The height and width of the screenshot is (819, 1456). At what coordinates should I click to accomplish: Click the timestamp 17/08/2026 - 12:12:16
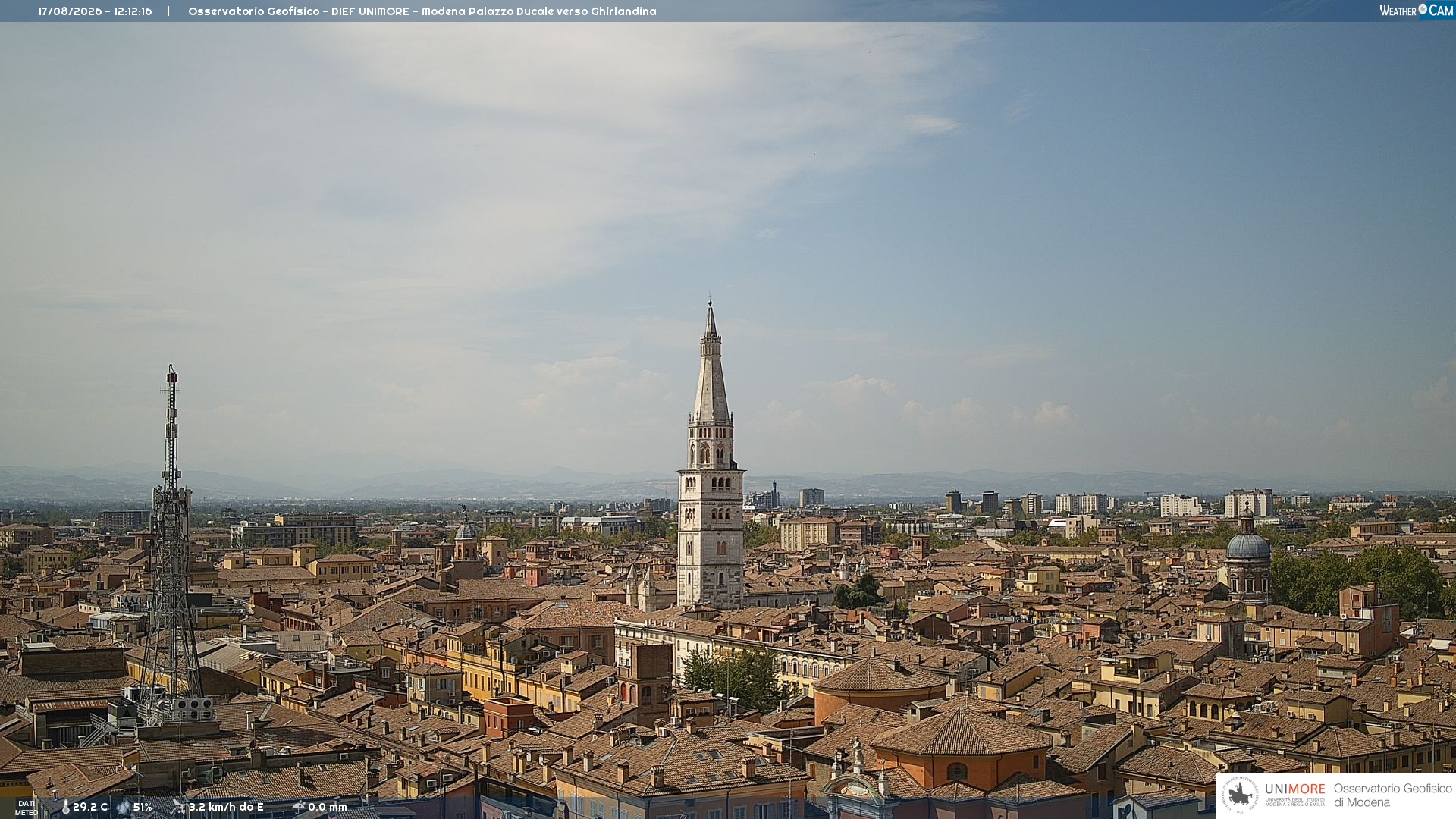(95, 11)
